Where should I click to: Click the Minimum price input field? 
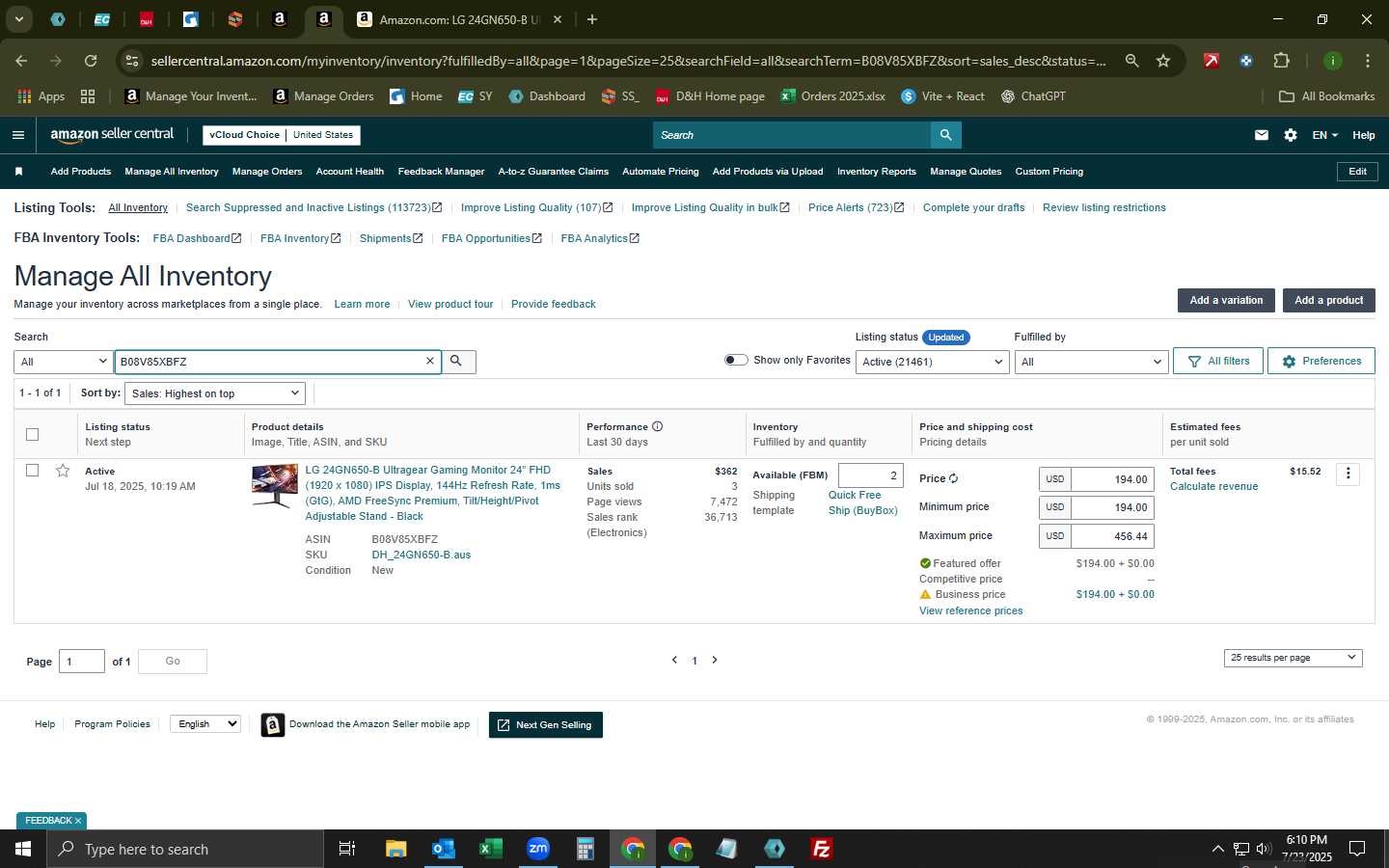[1112, 507]
